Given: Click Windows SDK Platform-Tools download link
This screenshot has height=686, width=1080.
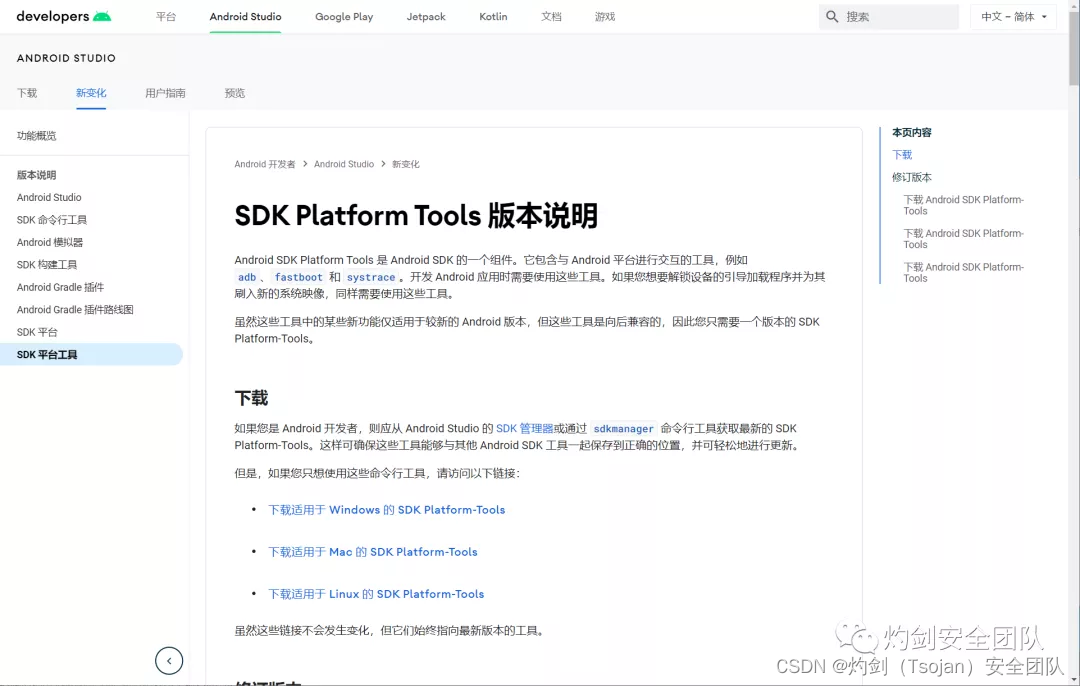Looking at the screenshot, I should pyautogui.click(x=386, y=510).
